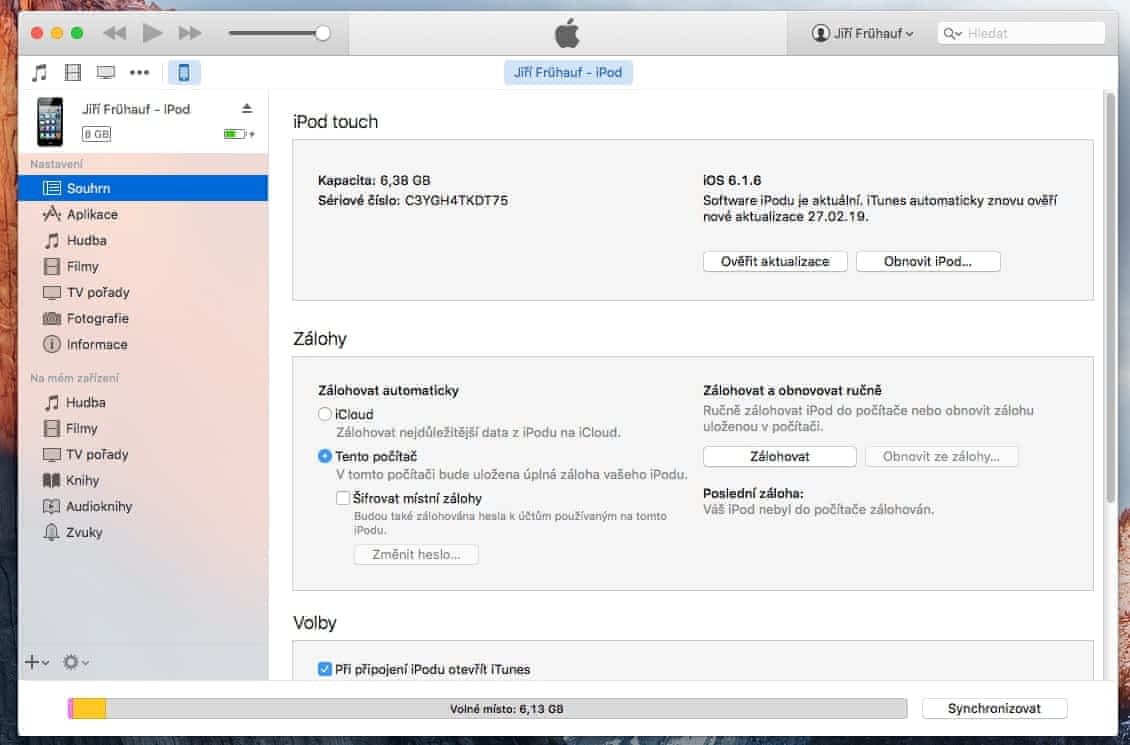
Task: Click the Informace info icon
Action: pyautogui.click(x=52, y=344)
